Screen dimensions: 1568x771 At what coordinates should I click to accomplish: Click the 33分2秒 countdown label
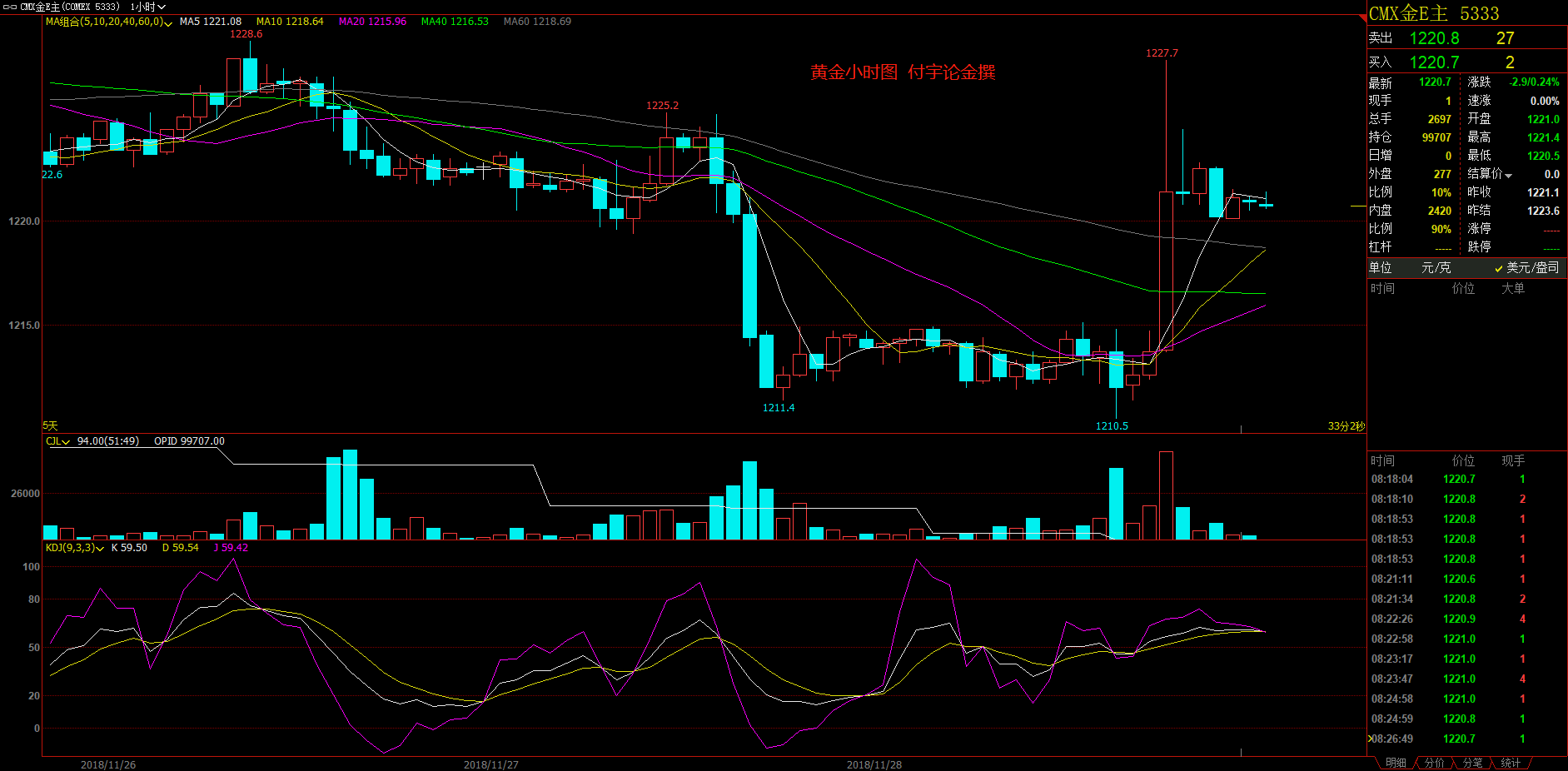pos(1346,426)
